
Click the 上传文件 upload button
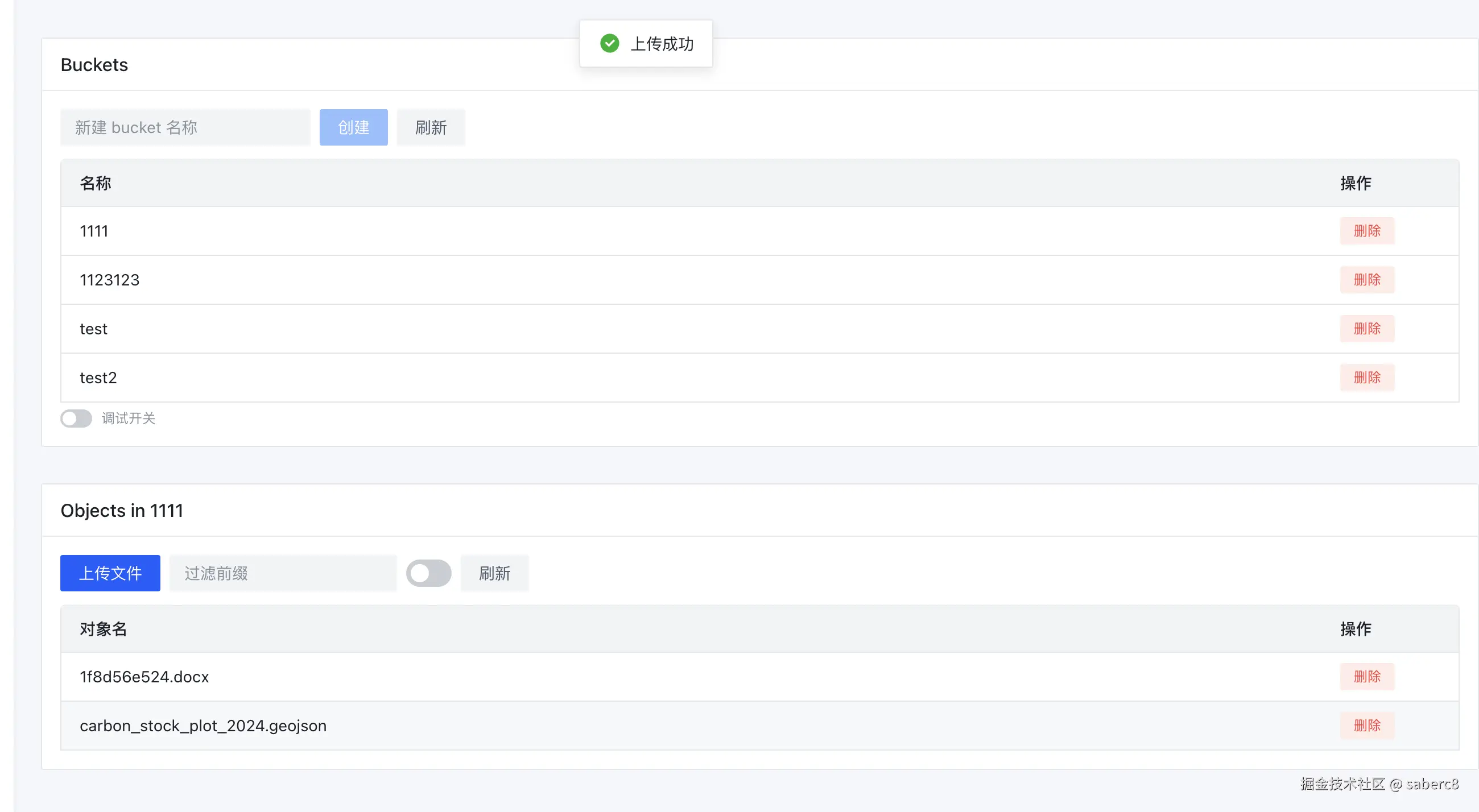[110, 573]
